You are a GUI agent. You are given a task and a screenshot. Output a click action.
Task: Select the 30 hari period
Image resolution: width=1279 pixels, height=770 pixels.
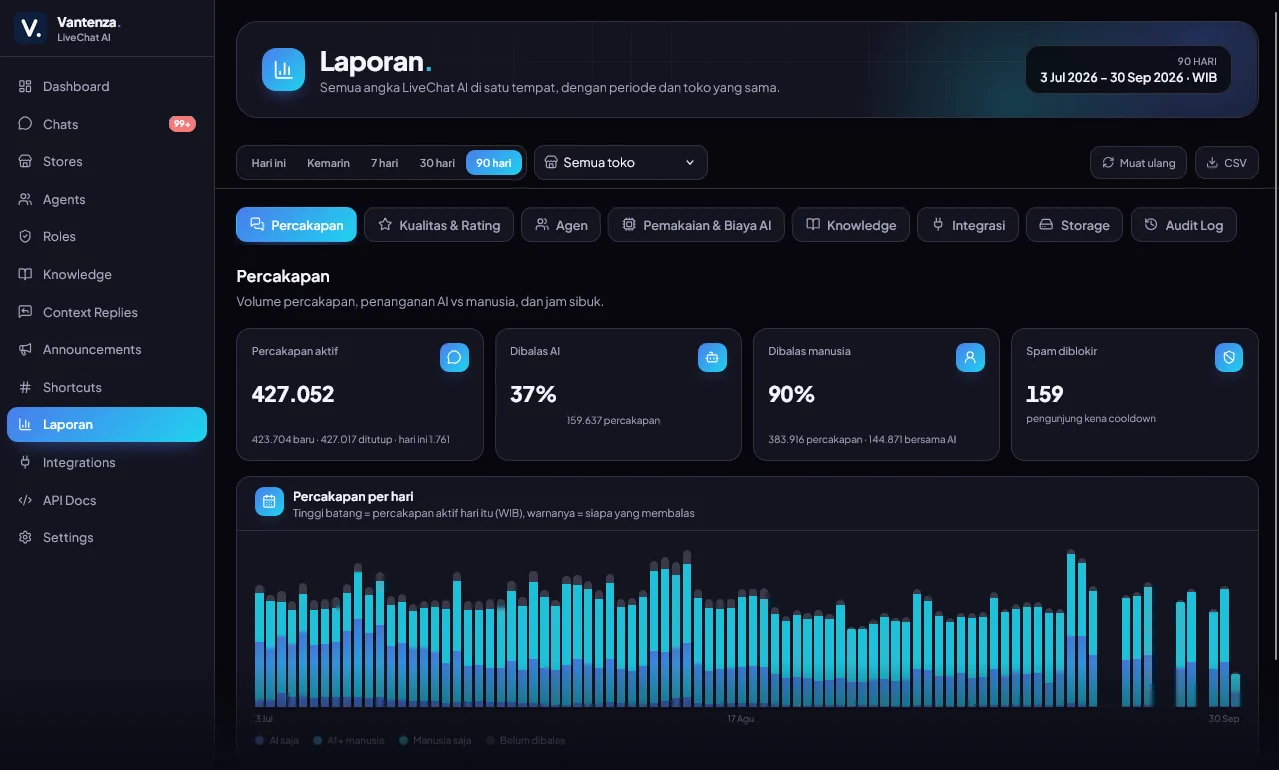437,163
